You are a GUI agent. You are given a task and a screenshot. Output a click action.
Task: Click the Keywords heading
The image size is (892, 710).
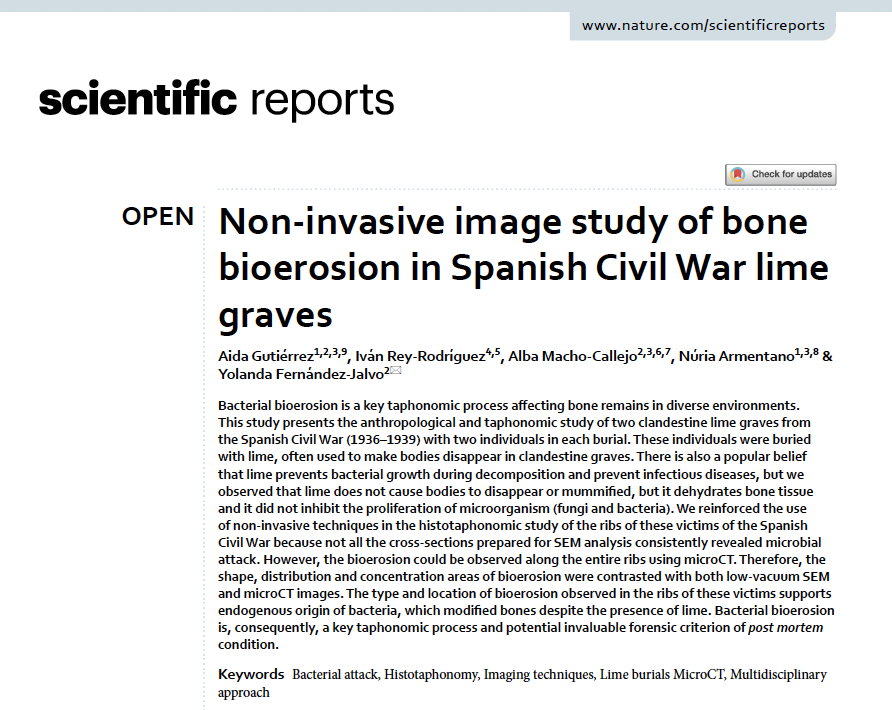pyautogui.click(x=250, y=675)
